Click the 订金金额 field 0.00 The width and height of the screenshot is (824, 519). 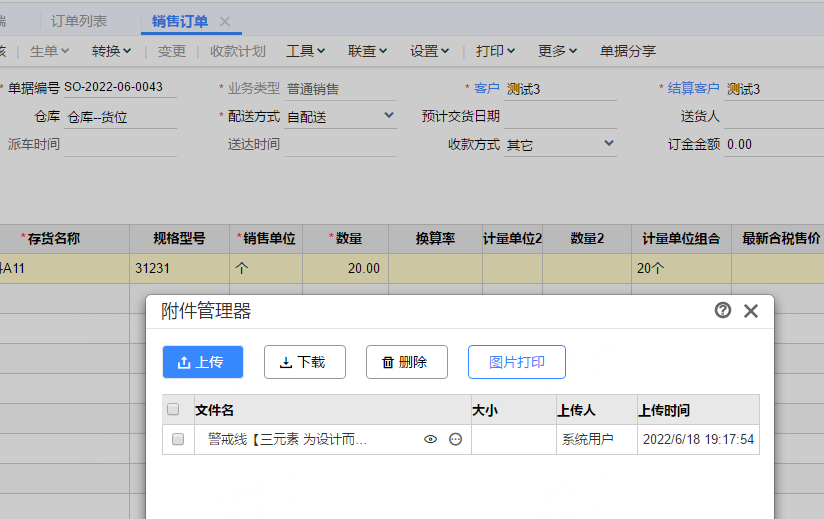click(774, 144)
